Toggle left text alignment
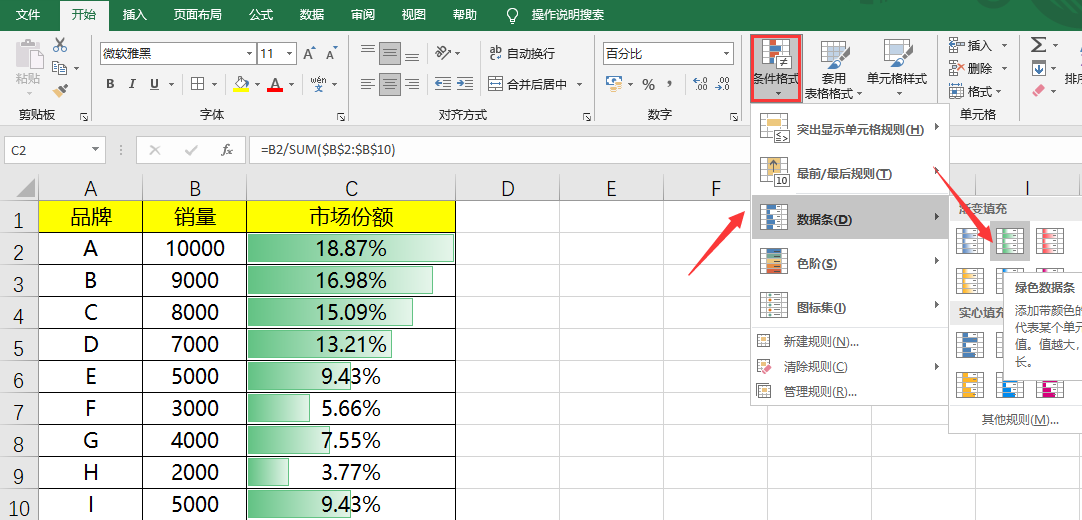Viewport: 1082px width, 520px height. (x=368, y=84)
